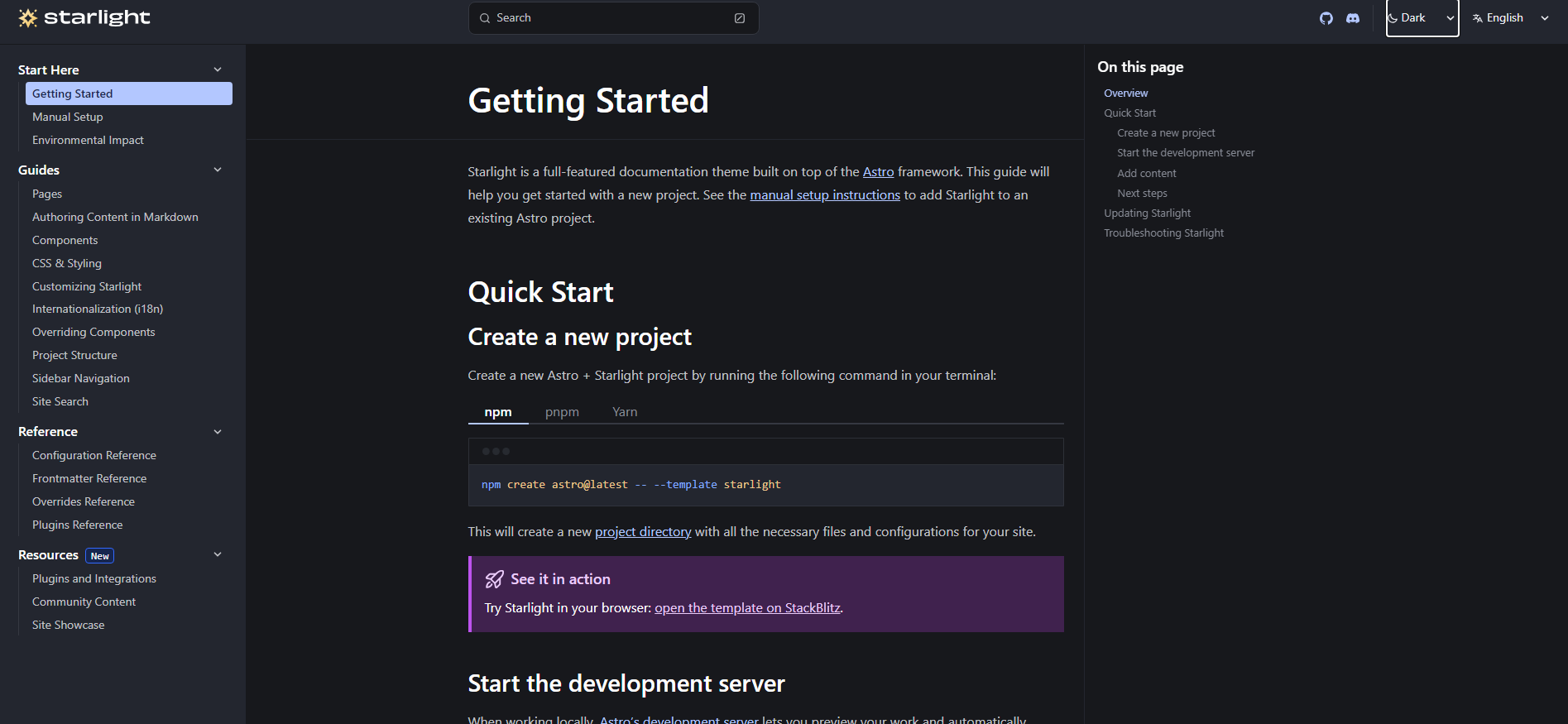Open Customizing Starlight guide
The image size is (1568, 724).
point(129,286)
